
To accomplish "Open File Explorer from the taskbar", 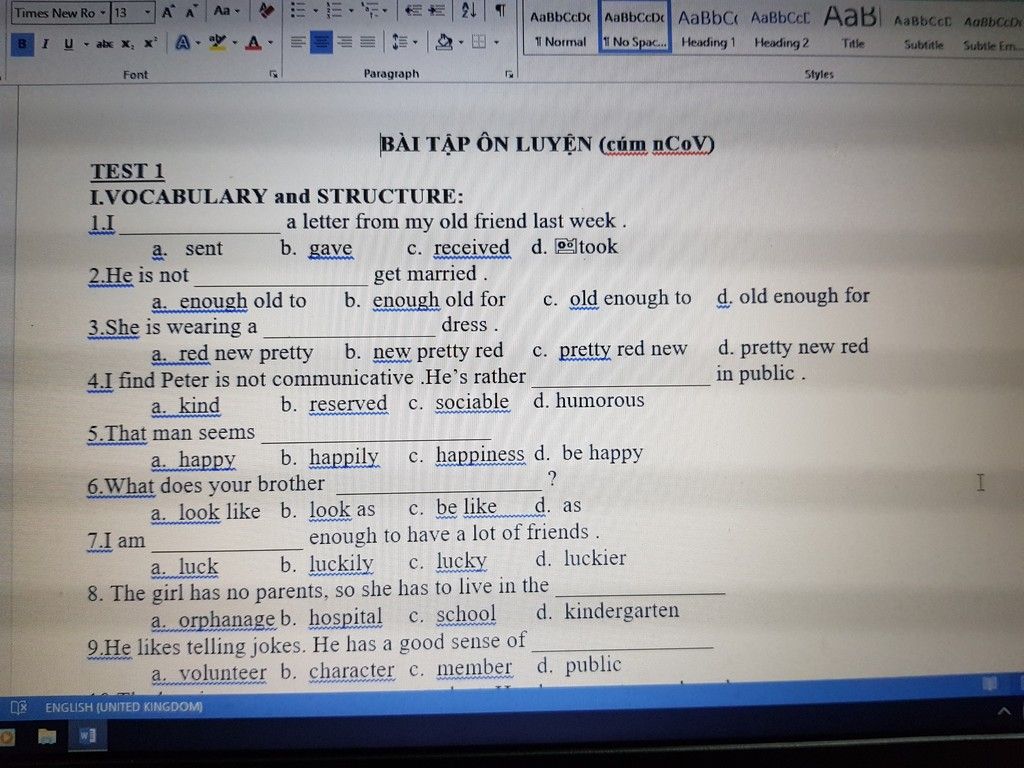I will coord(47,736).
